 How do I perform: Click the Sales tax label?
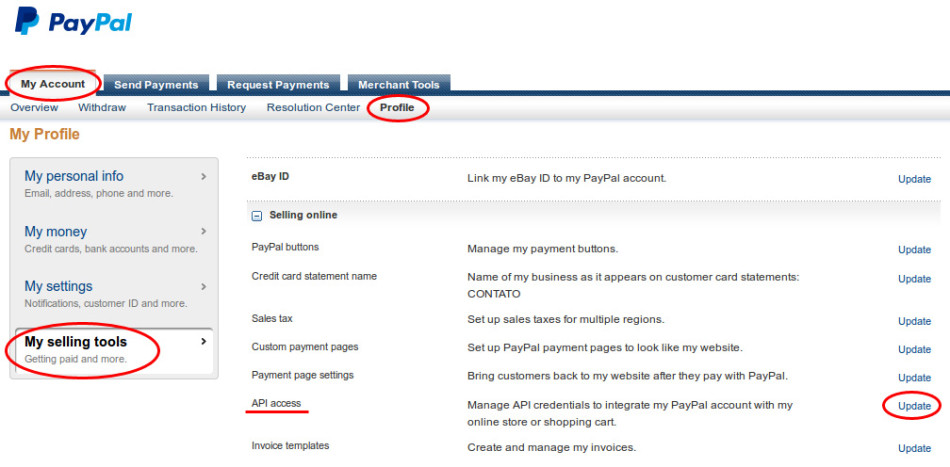273,318
